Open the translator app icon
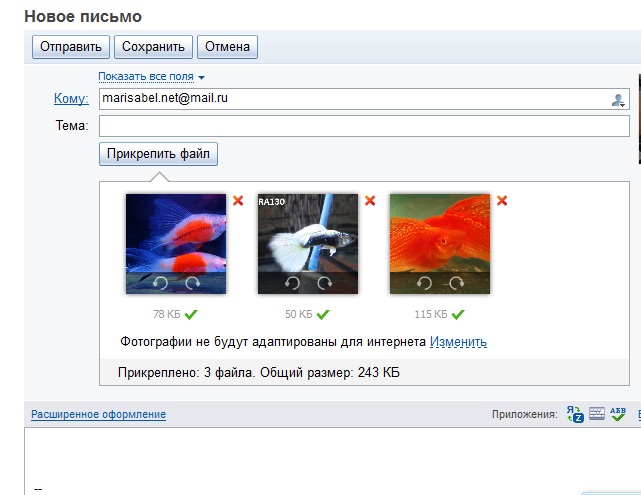This screenshot has width=641, height=495. [x=574, y=414]
